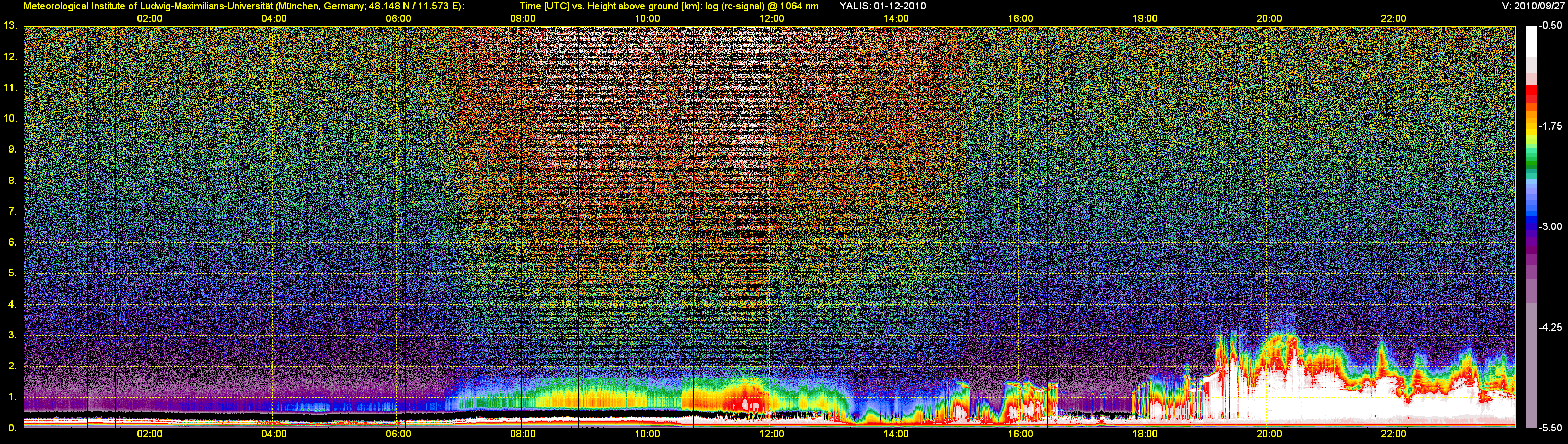Click the 12:00 label on top time axis
The height and width of the screenshot is (444, 1568).
772,19
